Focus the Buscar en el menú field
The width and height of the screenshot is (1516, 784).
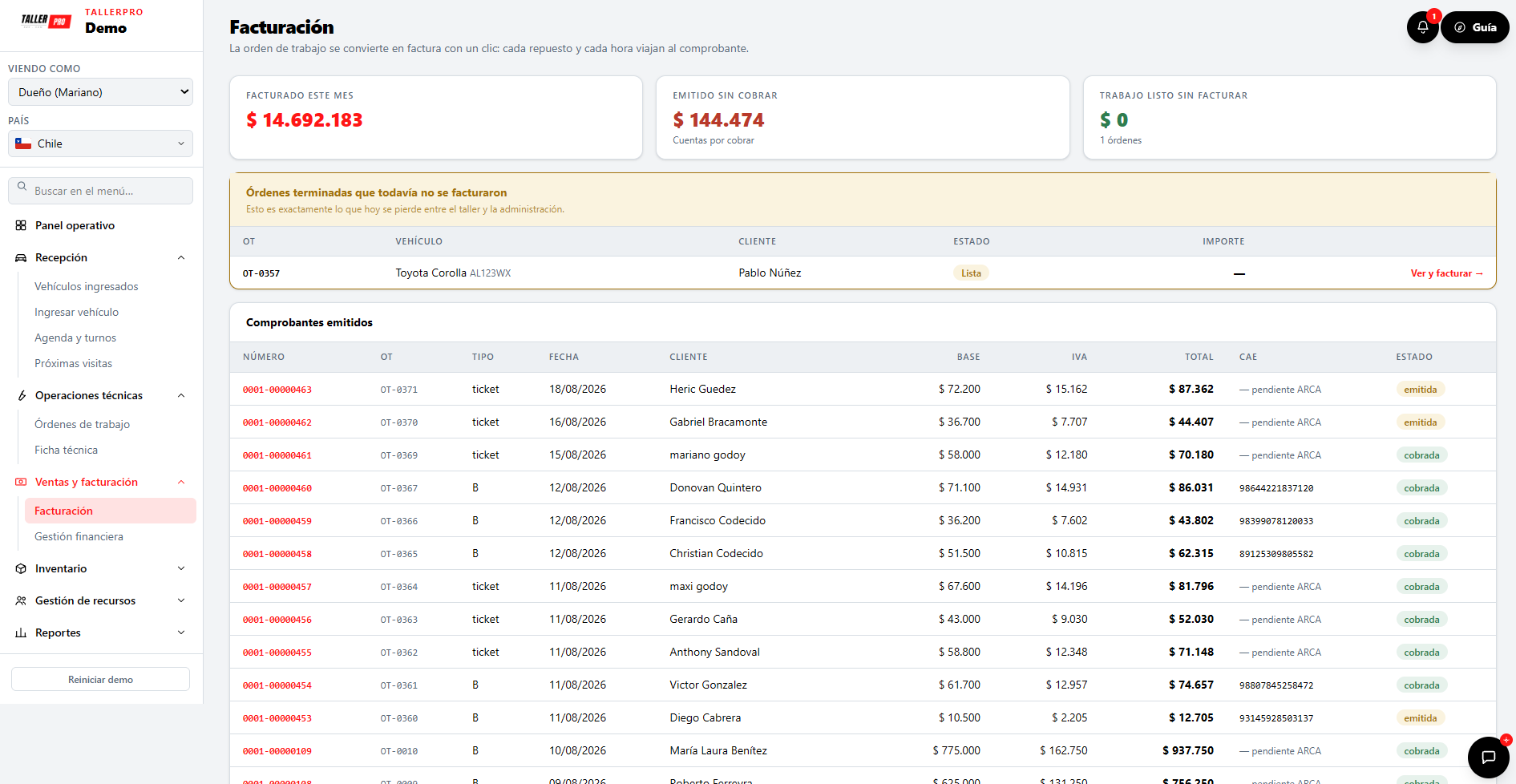click(x=100, y=191)
